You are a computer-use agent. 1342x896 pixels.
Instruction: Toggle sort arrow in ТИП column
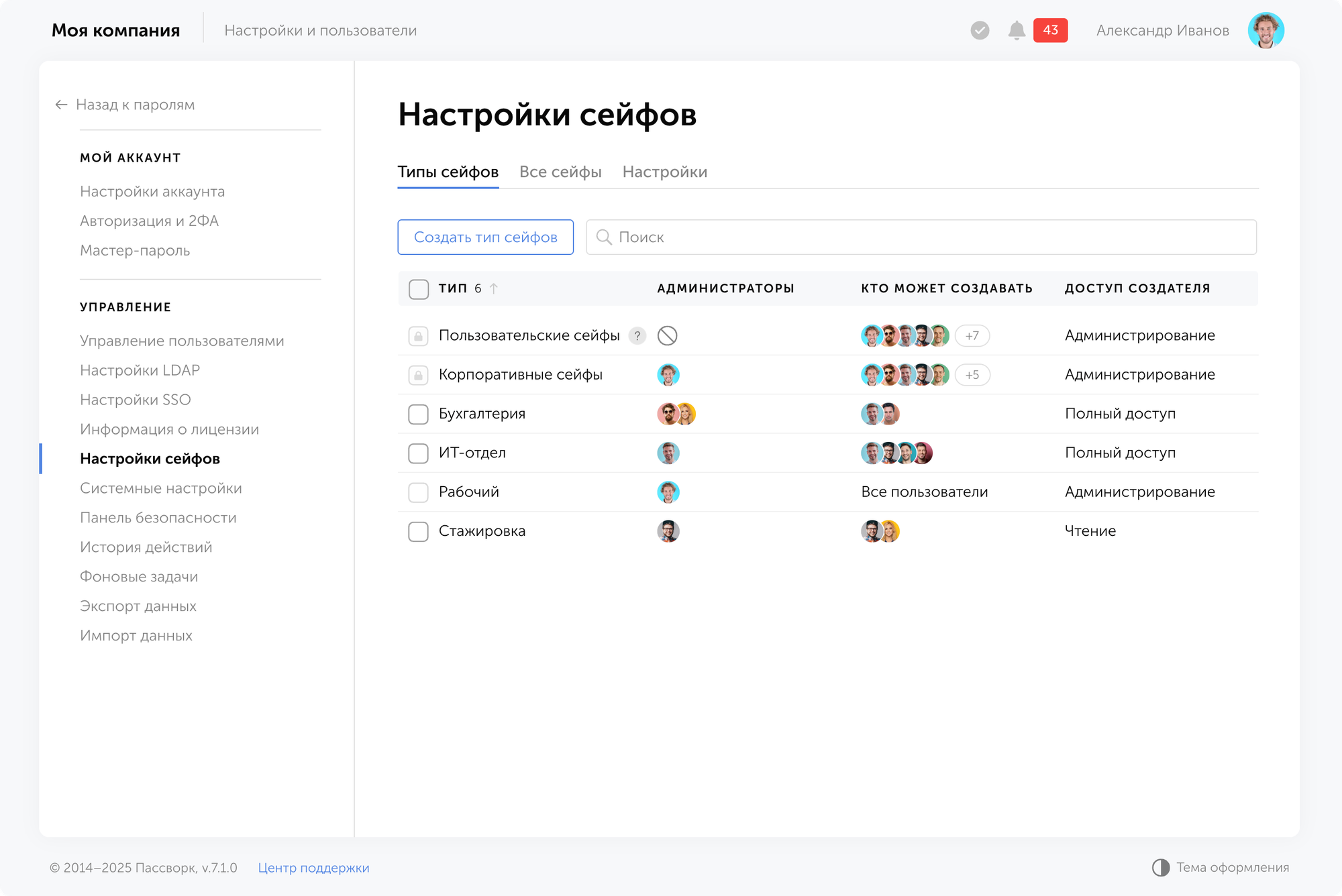(494, 288)
